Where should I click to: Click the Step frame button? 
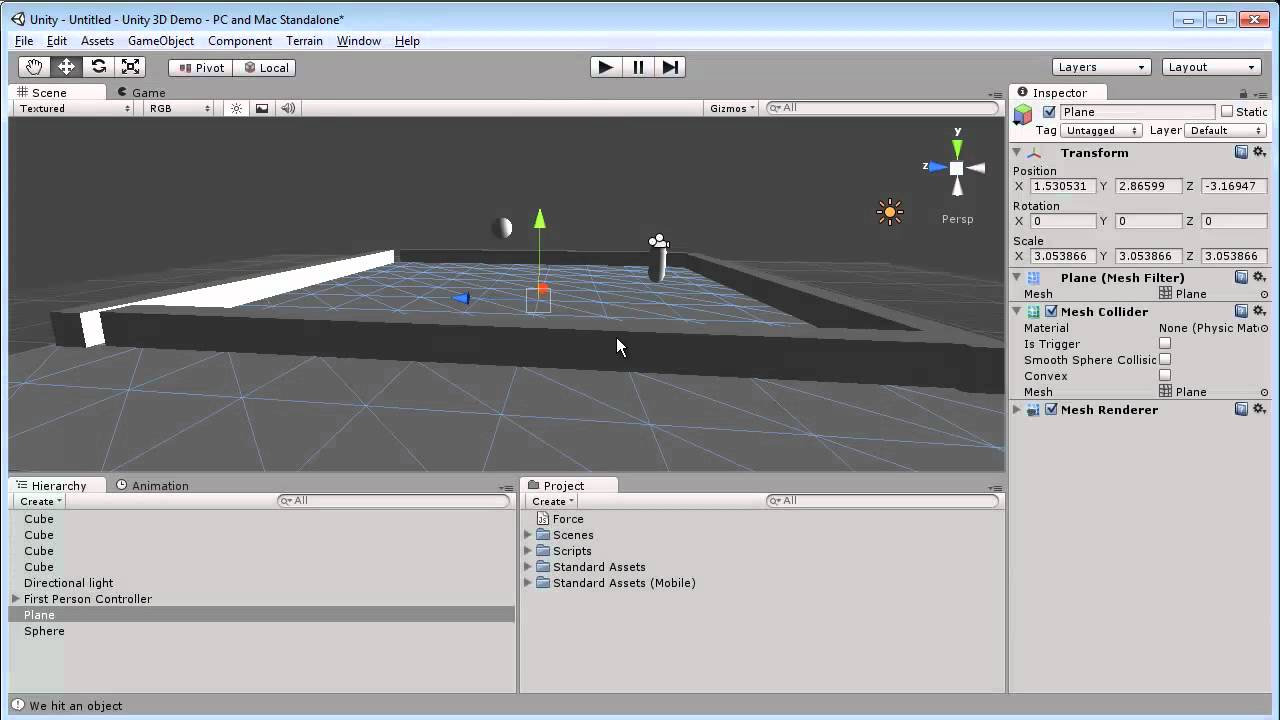coord(670,67)
